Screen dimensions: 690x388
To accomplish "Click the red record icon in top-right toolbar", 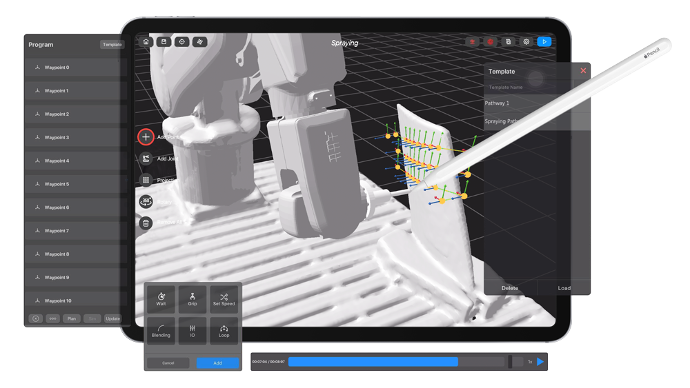I will pos(490,42).
